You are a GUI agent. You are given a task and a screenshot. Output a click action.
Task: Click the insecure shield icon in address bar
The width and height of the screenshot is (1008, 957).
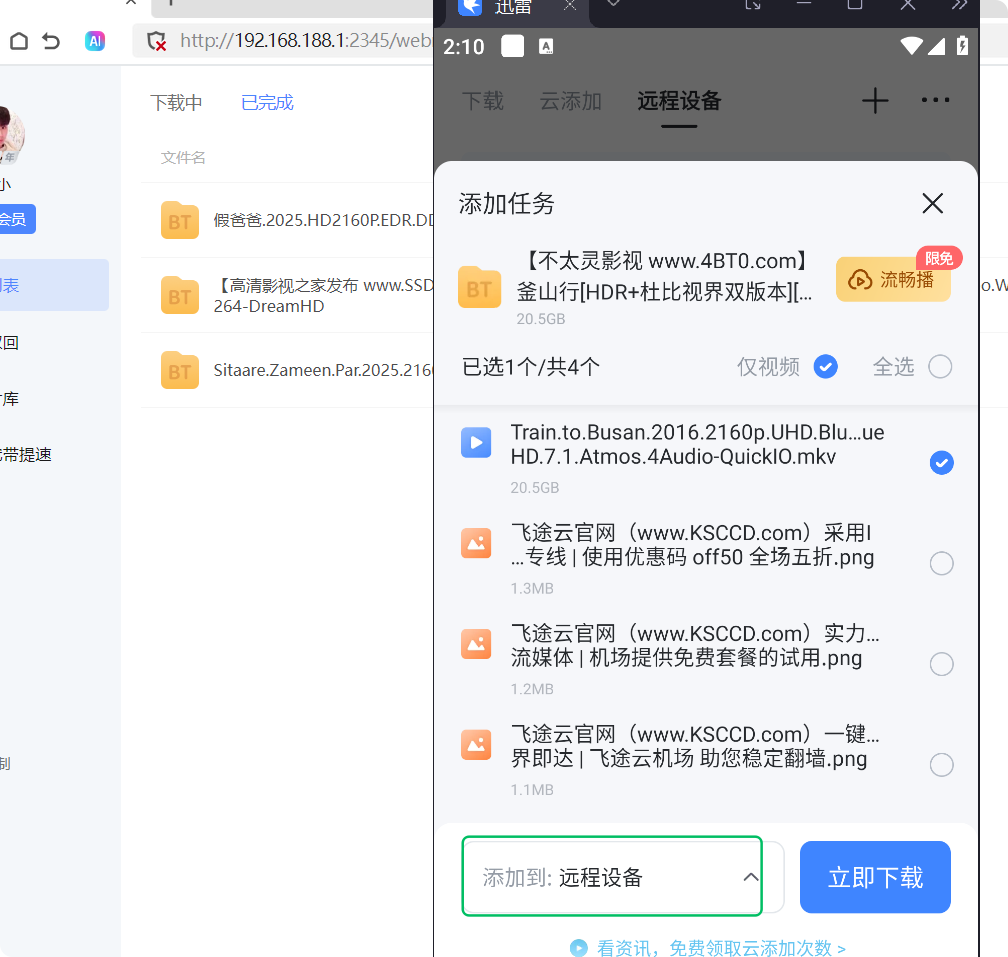156,42
